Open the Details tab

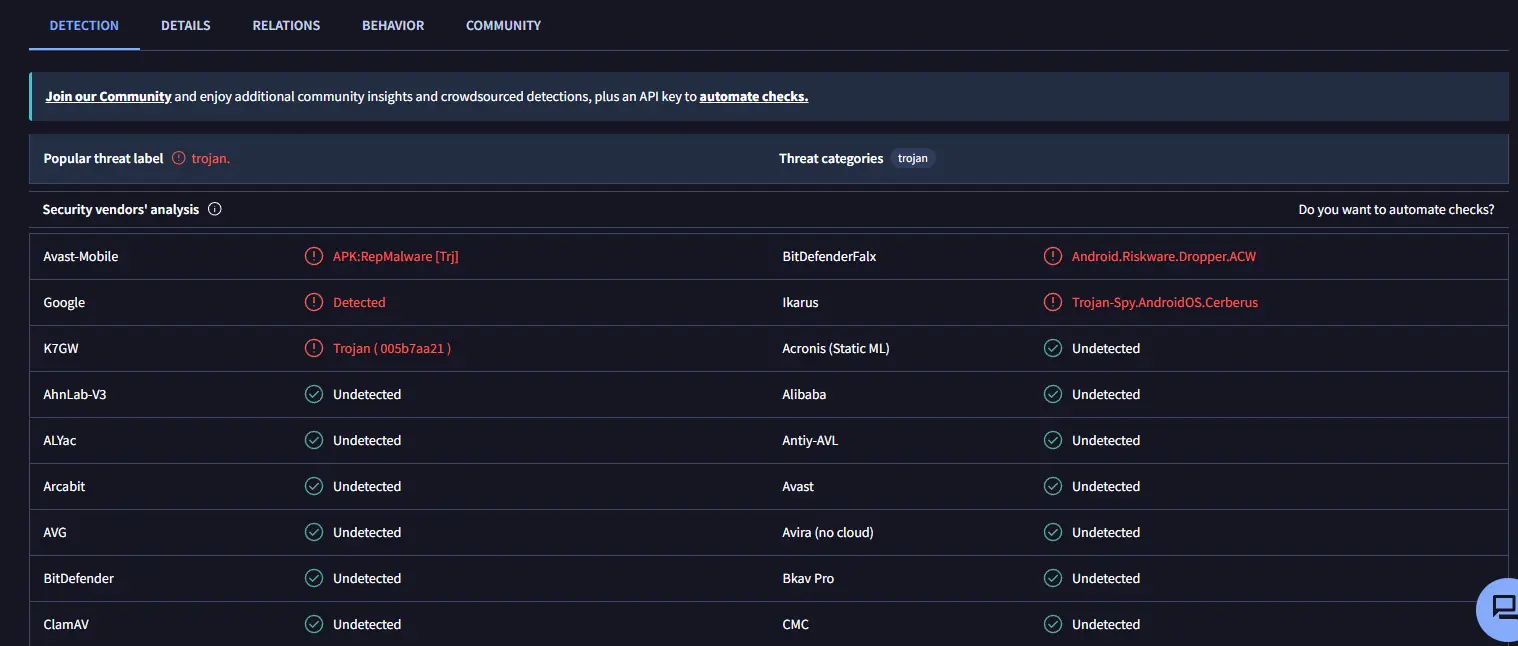[x=186, y=25]
